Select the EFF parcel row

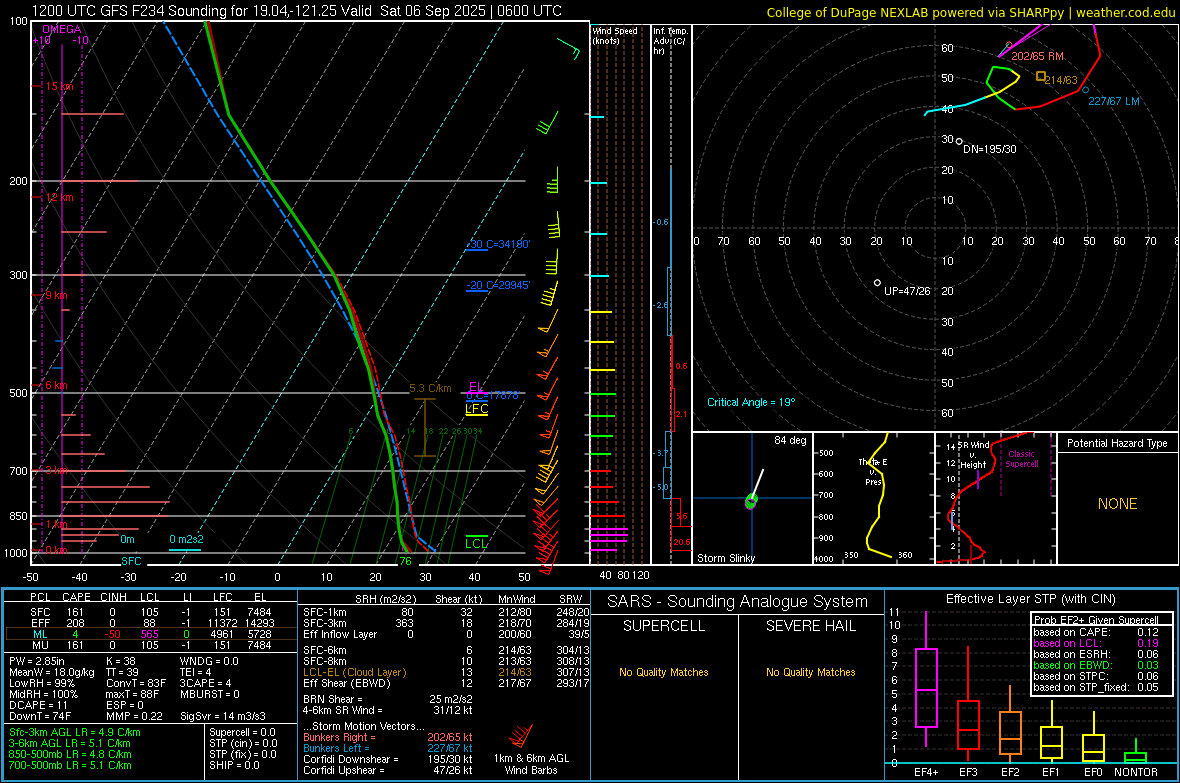click(x=151, y=623)
